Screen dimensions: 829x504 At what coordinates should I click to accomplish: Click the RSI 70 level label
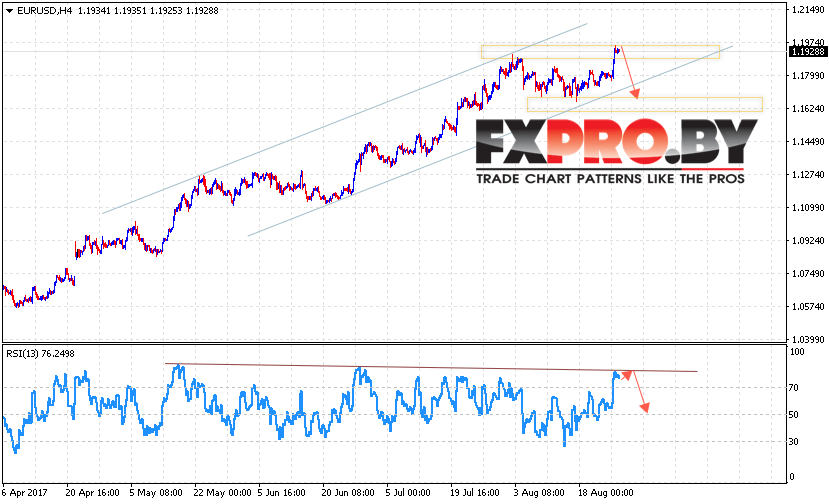[x=794, y=386]
